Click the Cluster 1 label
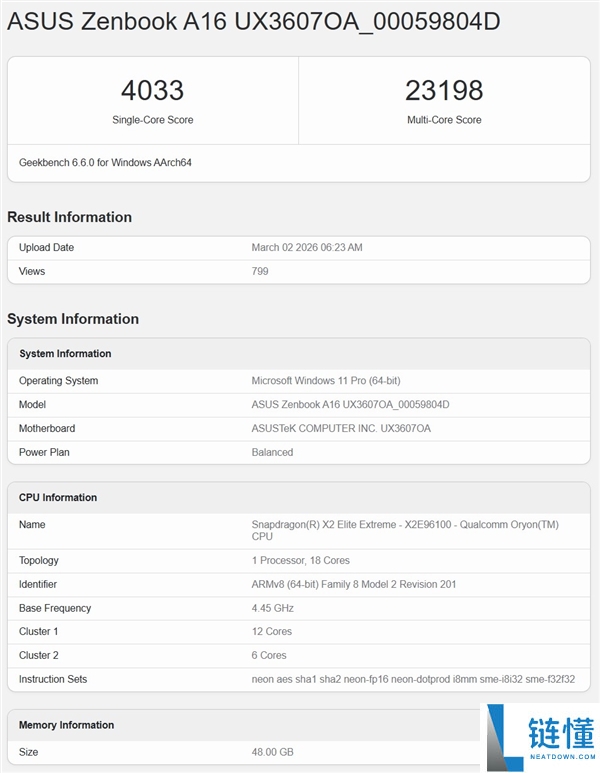This screenshot has width=600, height=773. pyautogui.click(x=38, y=632)
